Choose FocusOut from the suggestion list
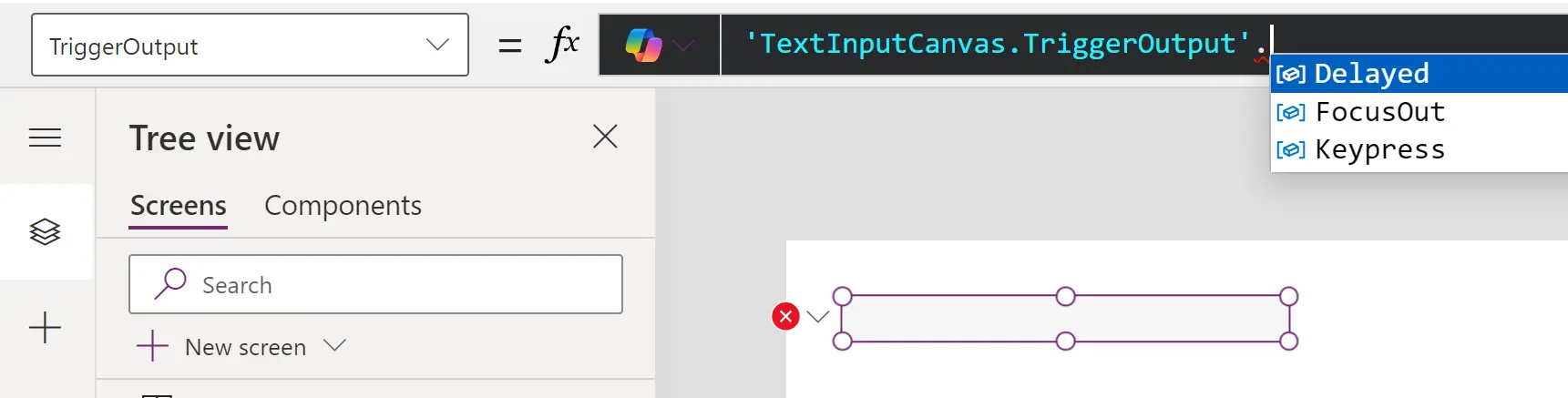The width and height of the screenshot is (1568, 398). (1379, 112)
